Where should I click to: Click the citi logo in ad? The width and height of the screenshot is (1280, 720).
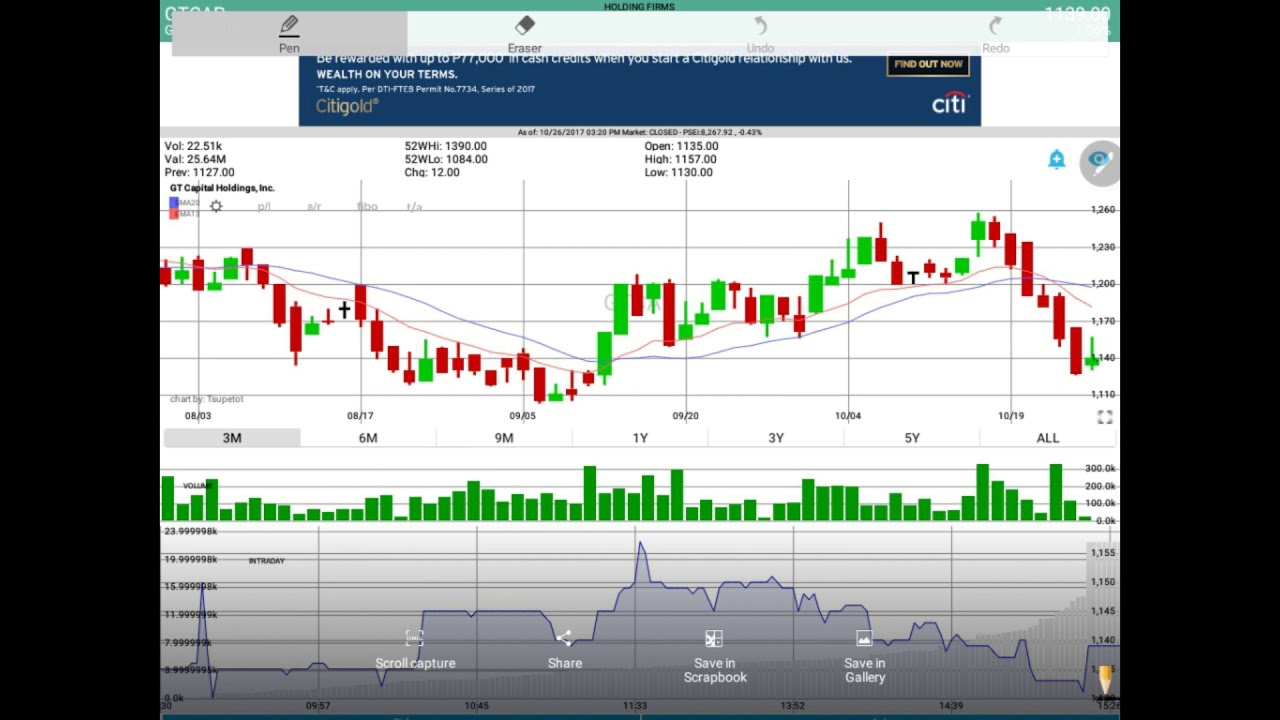point(950,103)
